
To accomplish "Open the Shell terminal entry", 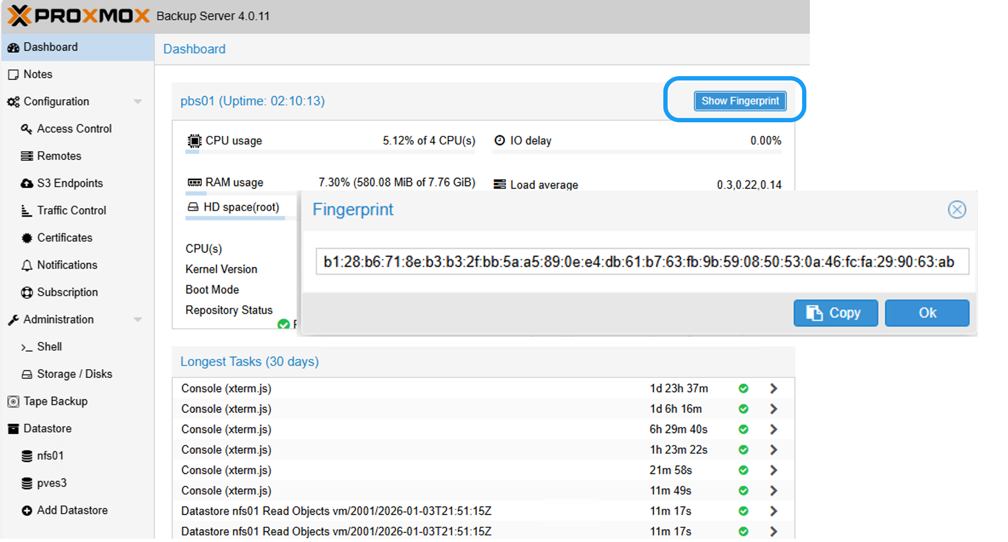I will pos(49,347).
